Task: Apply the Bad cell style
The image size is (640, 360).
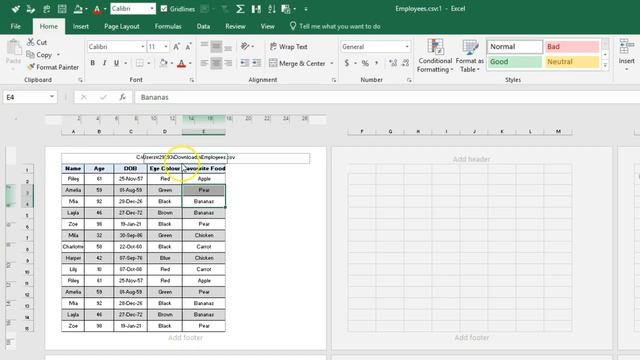Action: [x=572, y=47]
